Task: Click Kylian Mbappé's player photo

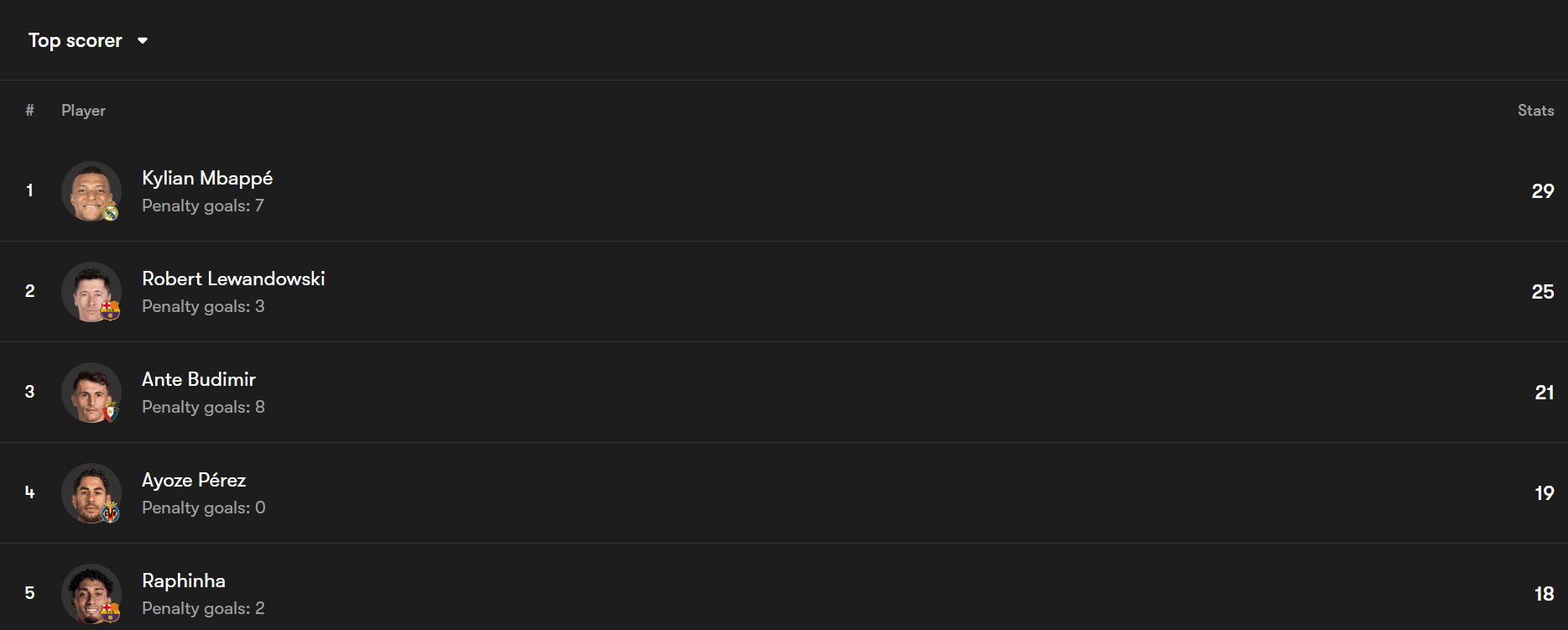Action: [x=89, y=190]
